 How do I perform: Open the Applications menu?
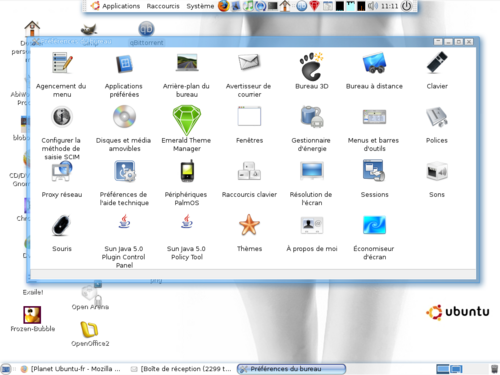pyautogui.click(x=116, y=6)
